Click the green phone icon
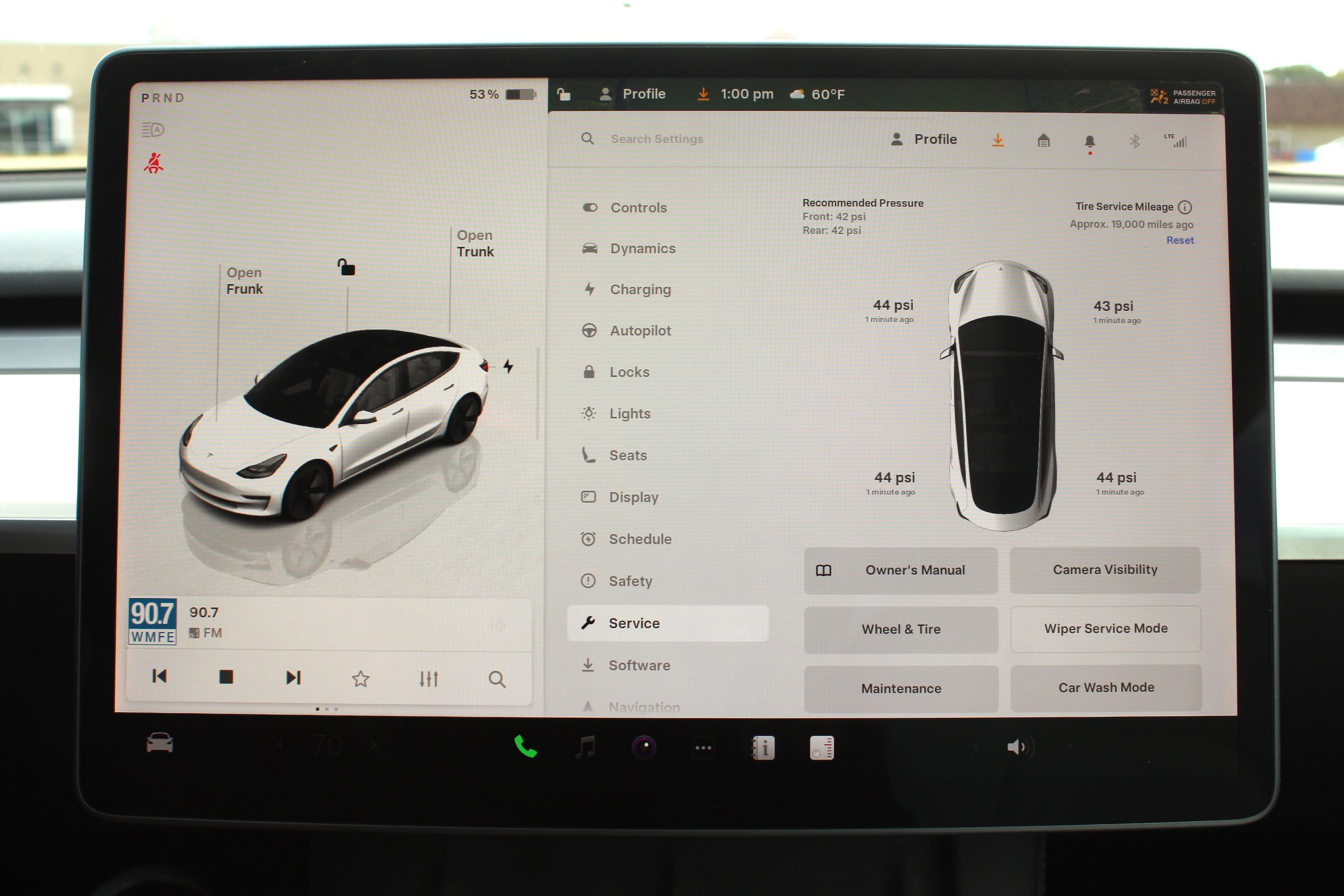 click(525, 747)
